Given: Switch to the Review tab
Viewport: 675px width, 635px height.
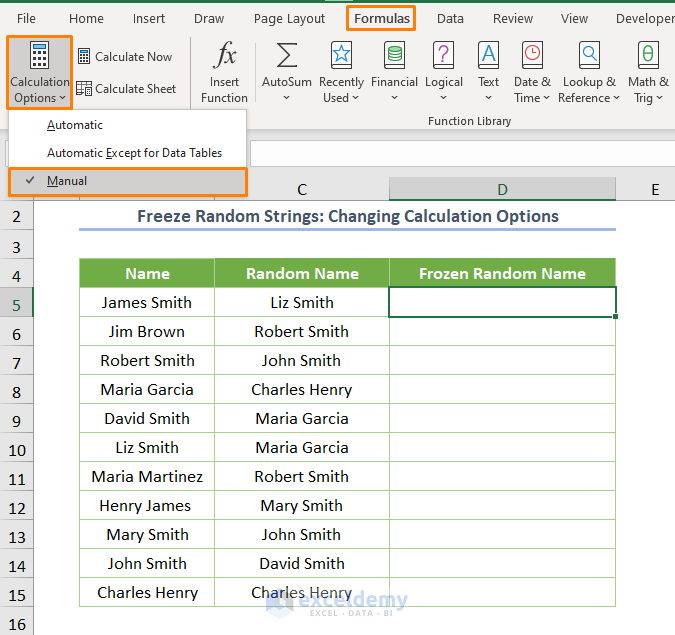Looking at the screenshot, I should click(512, 19).
